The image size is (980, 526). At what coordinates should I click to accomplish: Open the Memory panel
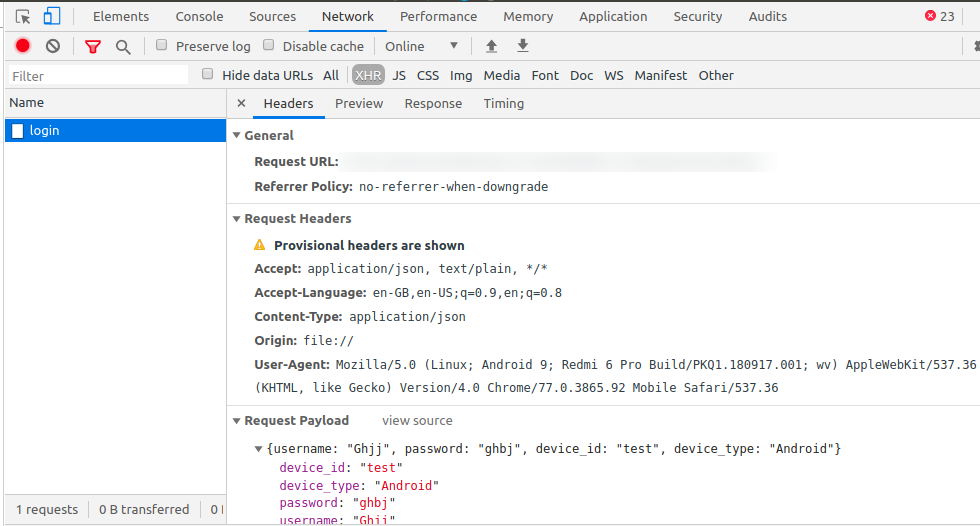[528, 16]
